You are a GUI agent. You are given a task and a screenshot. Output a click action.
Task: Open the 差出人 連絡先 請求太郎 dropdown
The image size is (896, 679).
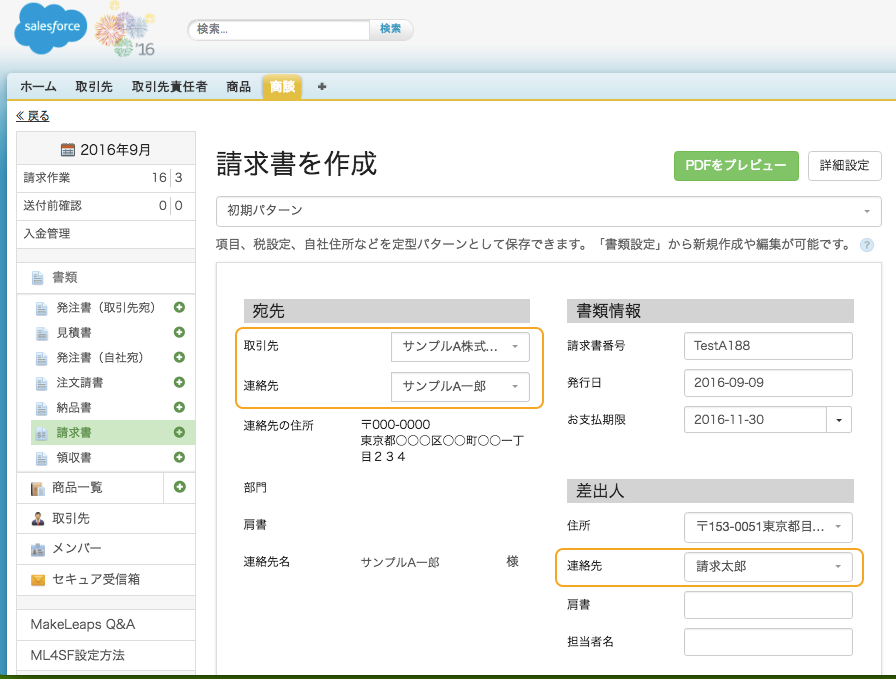pos(767,567)
